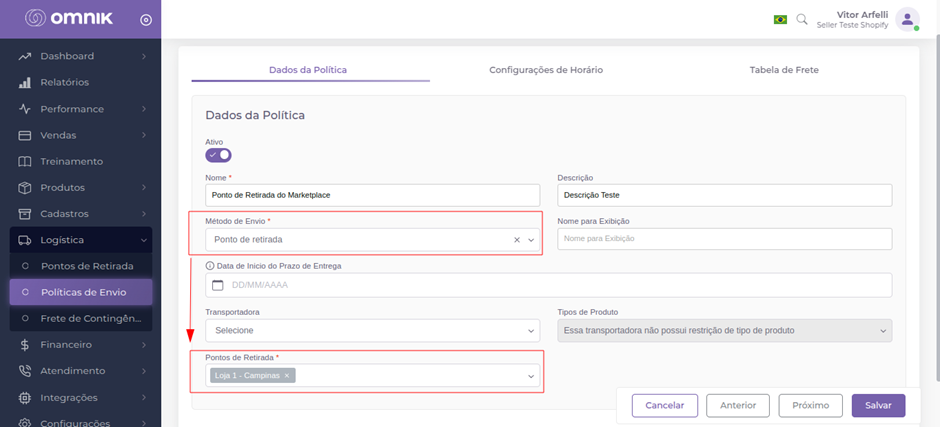Expand the Performance menu chevron
940x427 pixels.
click(144, 109)
